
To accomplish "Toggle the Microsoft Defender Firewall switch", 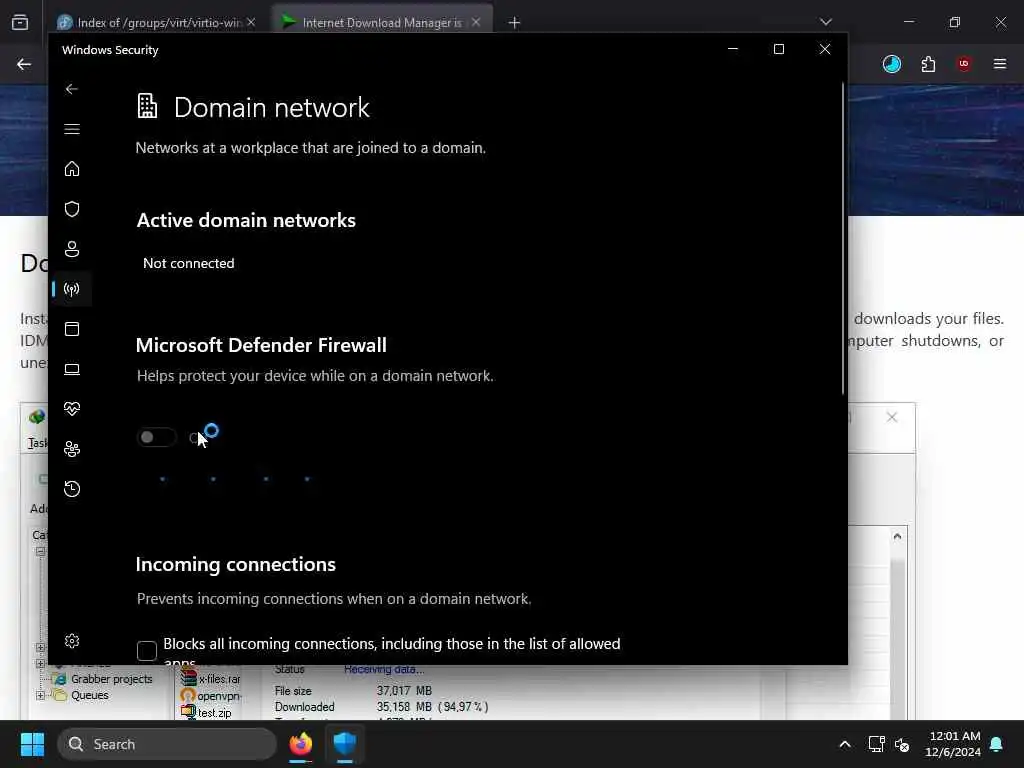I will (x=156, y=438).
